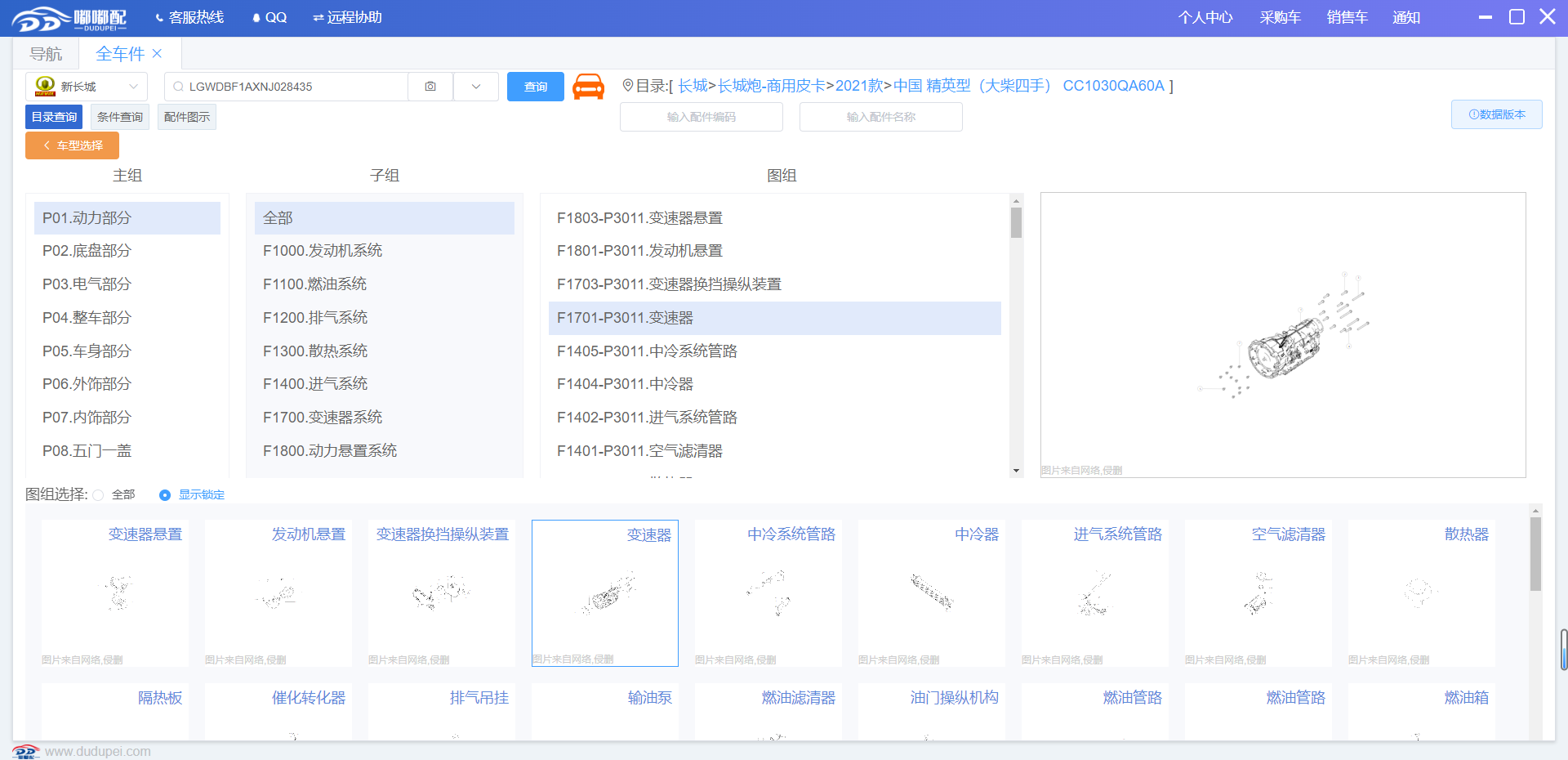Screen dimensions: 1568x760
Task: Select the 目录查询 mode
Action: (54, 117)
